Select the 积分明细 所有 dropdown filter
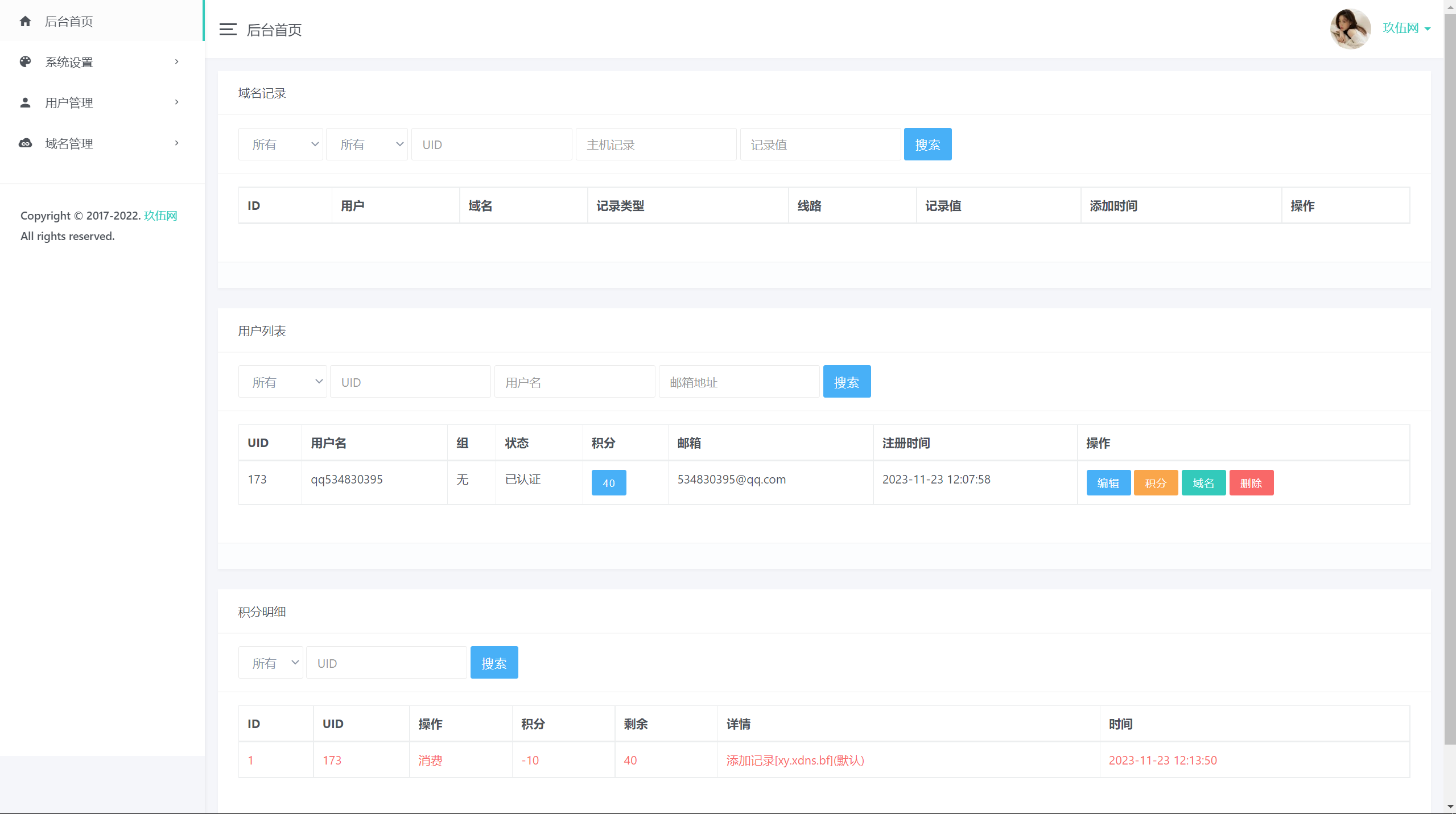Image resolution: width=1456 pixels, height=814 pixels. click(x=270, y=662)
